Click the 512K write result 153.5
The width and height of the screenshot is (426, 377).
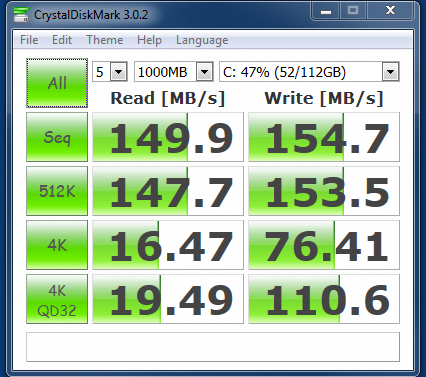click(x=324, y=191)
